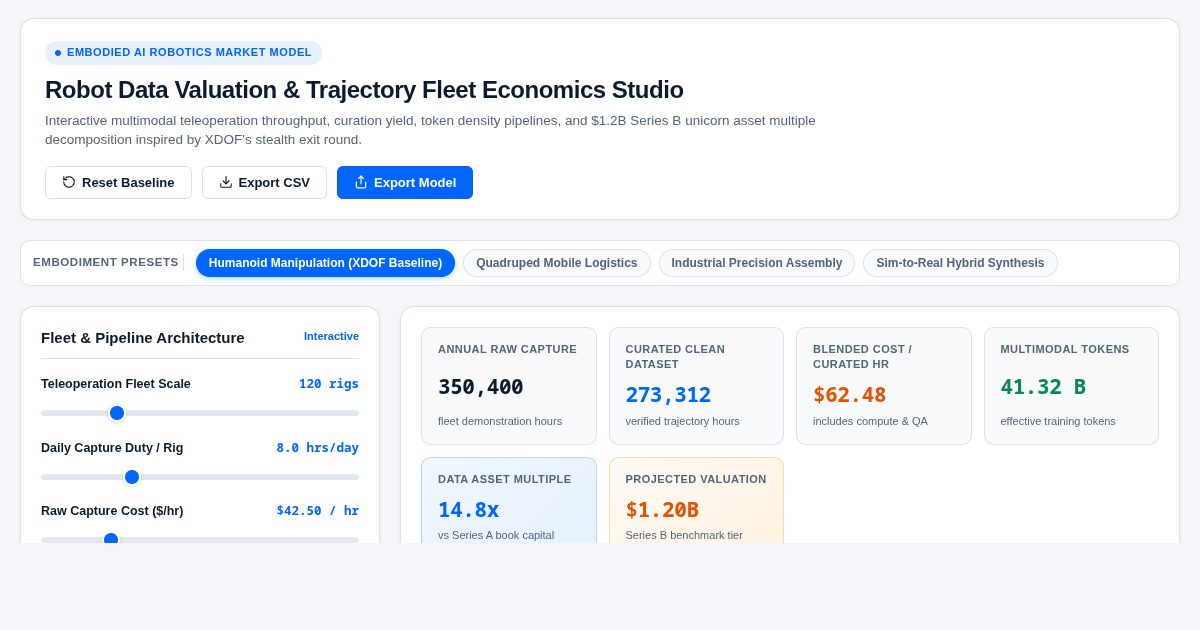The width and height of the screenshot is (1200, 630).
Task: Select Industrial Precision Assembly preset
Action: coord(757,263)
